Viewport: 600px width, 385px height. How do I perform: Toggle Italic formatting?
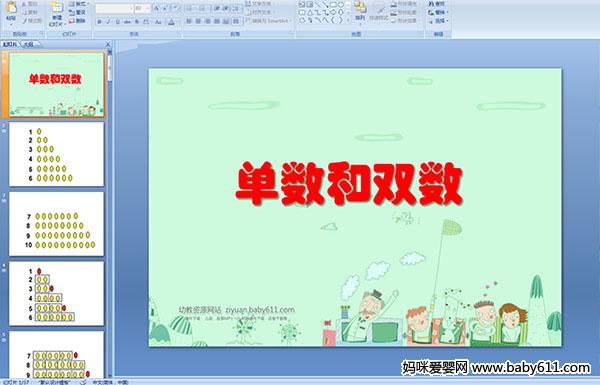coord(108,22)
